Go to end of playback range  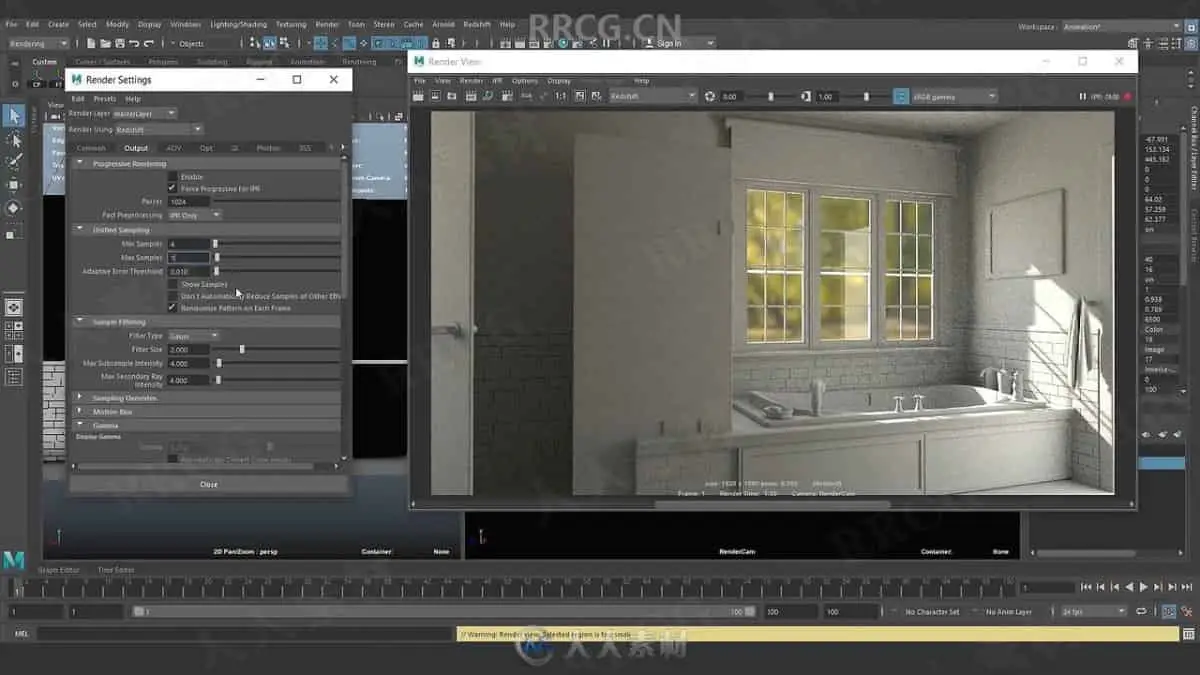1185,587
